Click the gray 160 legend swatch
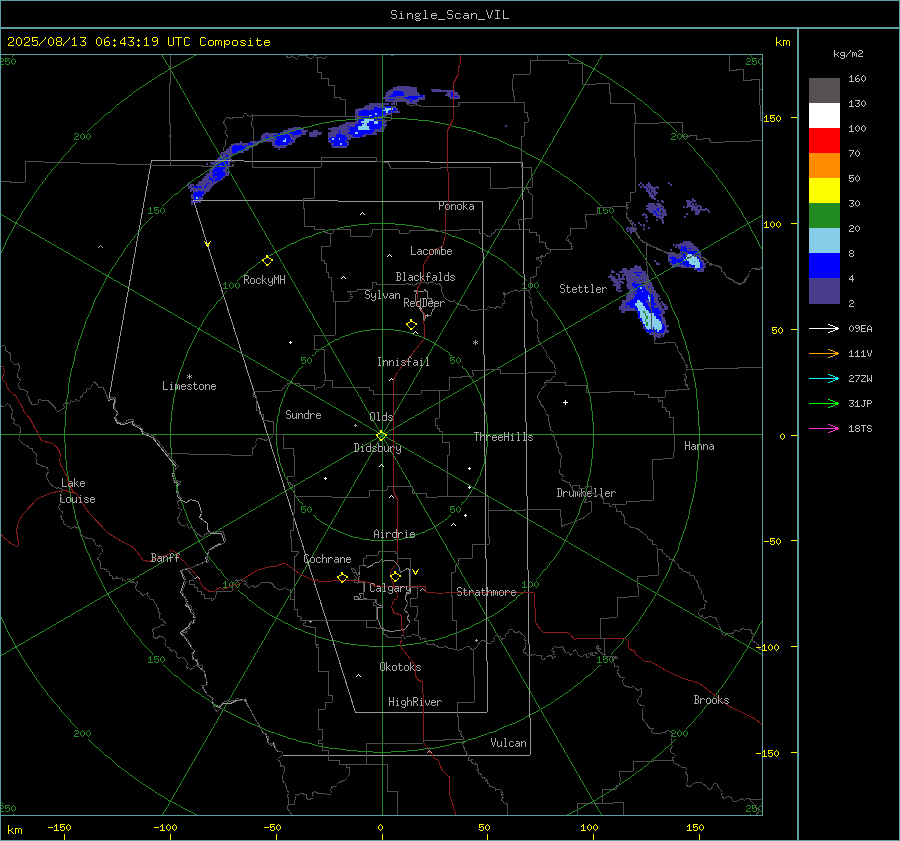Image resolution: width=900 pixels, height=841 pixels. click(x=824, y=91)
